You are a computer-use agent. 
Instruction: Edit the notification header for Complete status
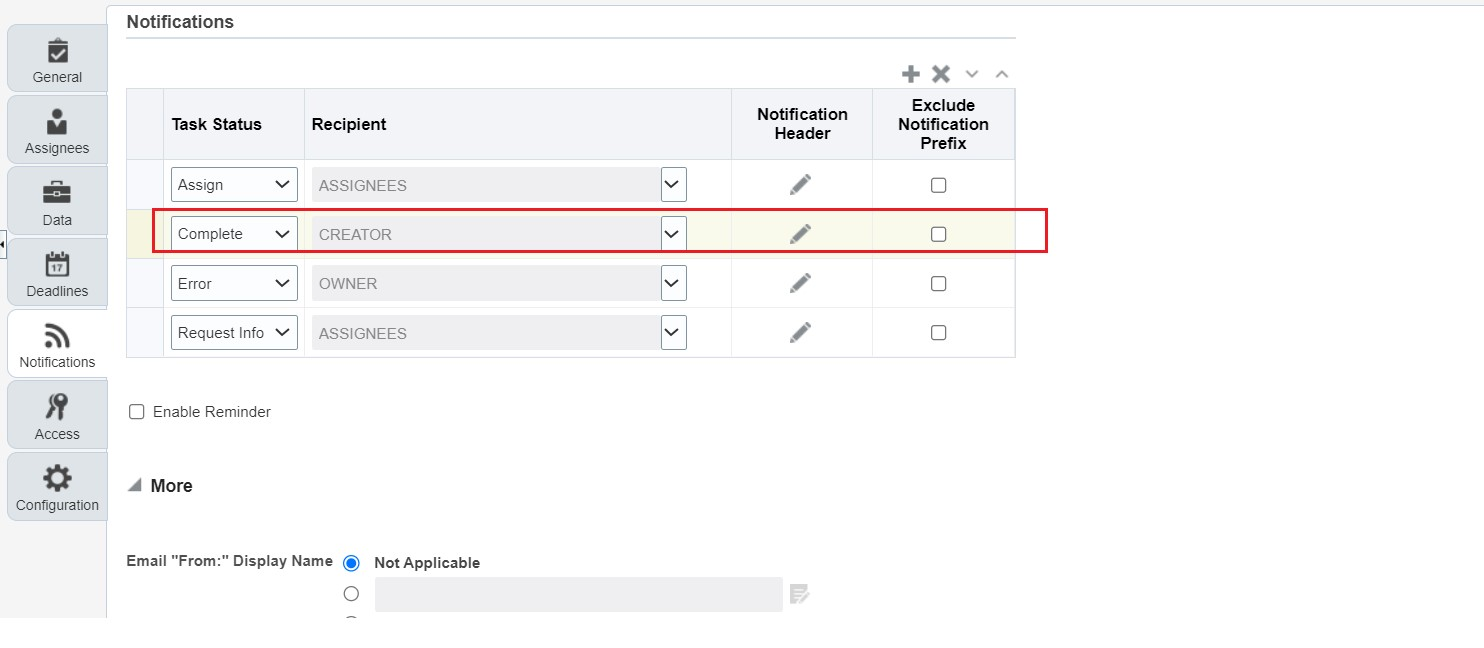point(801,233)
